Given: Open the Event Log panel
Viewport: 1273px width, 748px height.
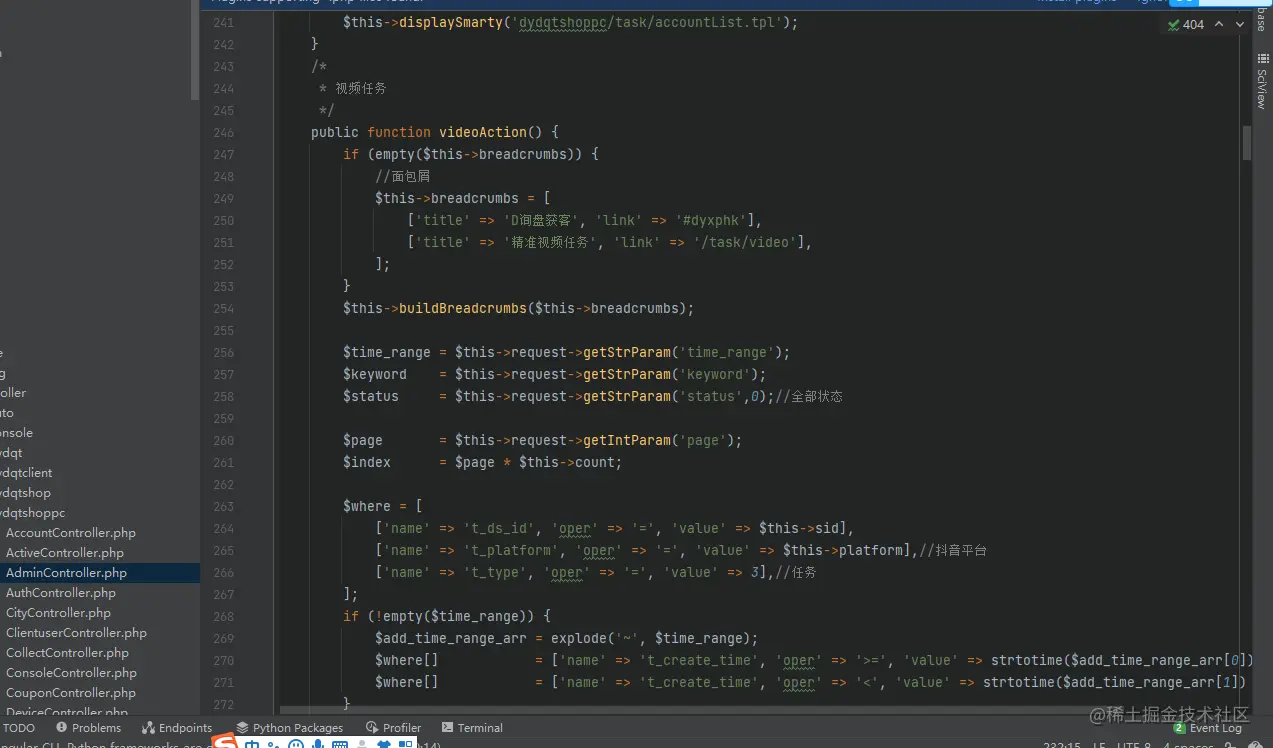Looking at the screenshot, I should 1208,728.
